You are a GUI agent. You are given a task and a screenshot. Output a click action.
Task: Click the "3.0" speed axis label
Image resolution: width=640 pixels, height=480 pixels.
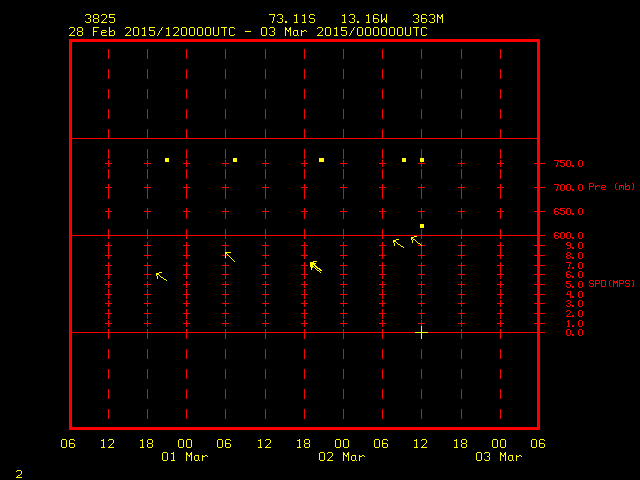[575, 304]
